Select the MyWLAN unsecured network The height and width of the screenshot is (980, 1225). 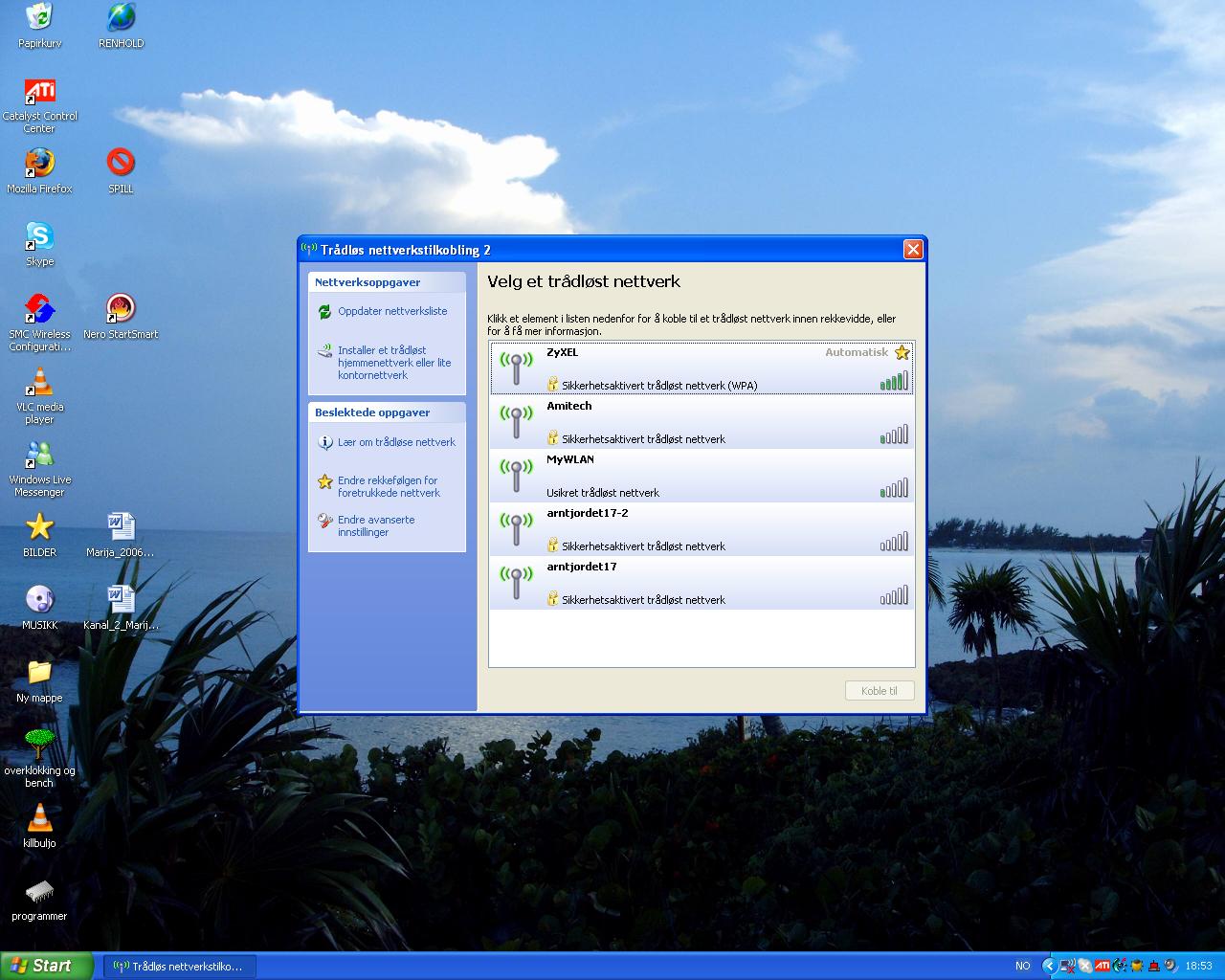[x=702, y=476]
